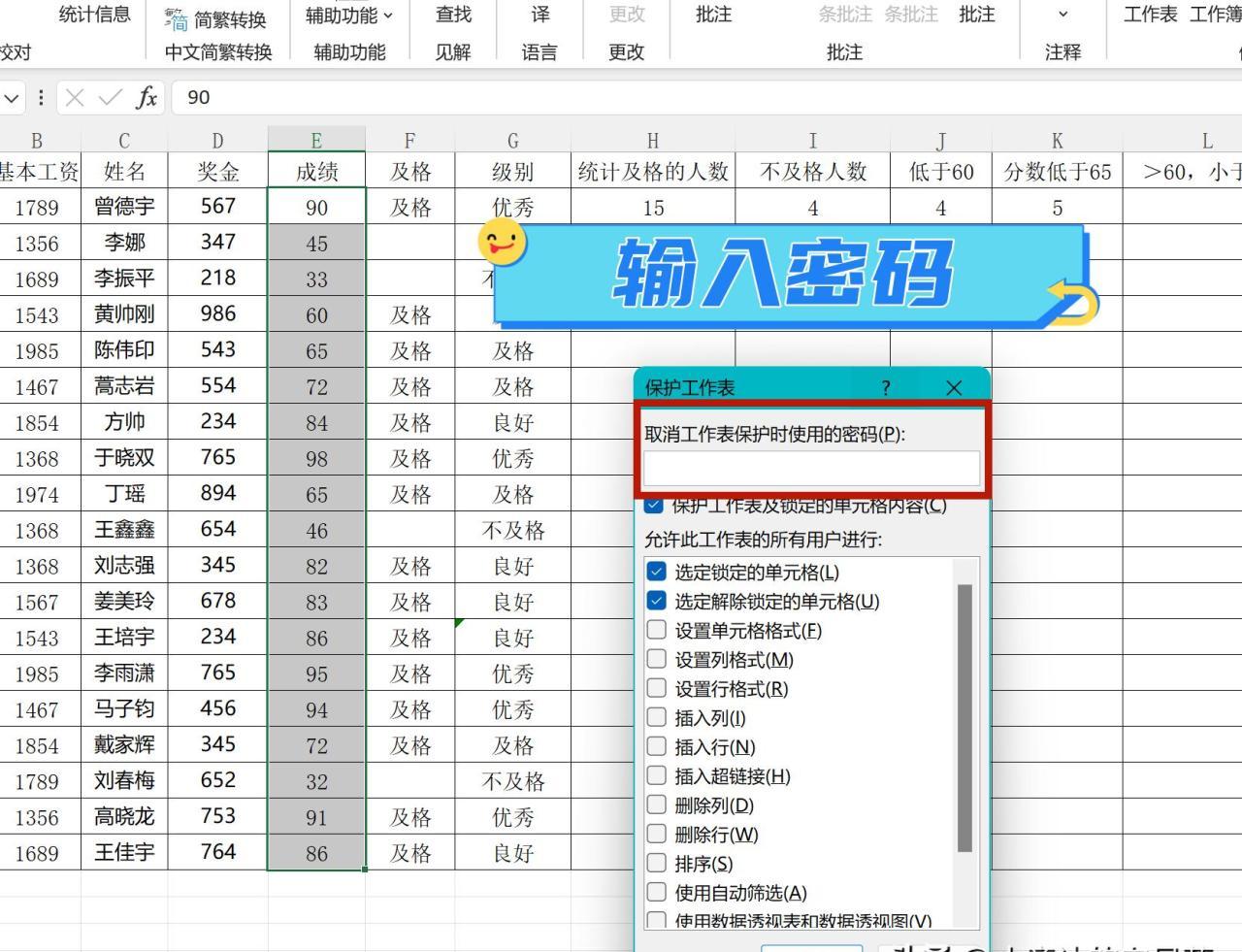Check the 删除列(D) option
The height and width of the screenshot is (952, 1242).
pos(657,804)
